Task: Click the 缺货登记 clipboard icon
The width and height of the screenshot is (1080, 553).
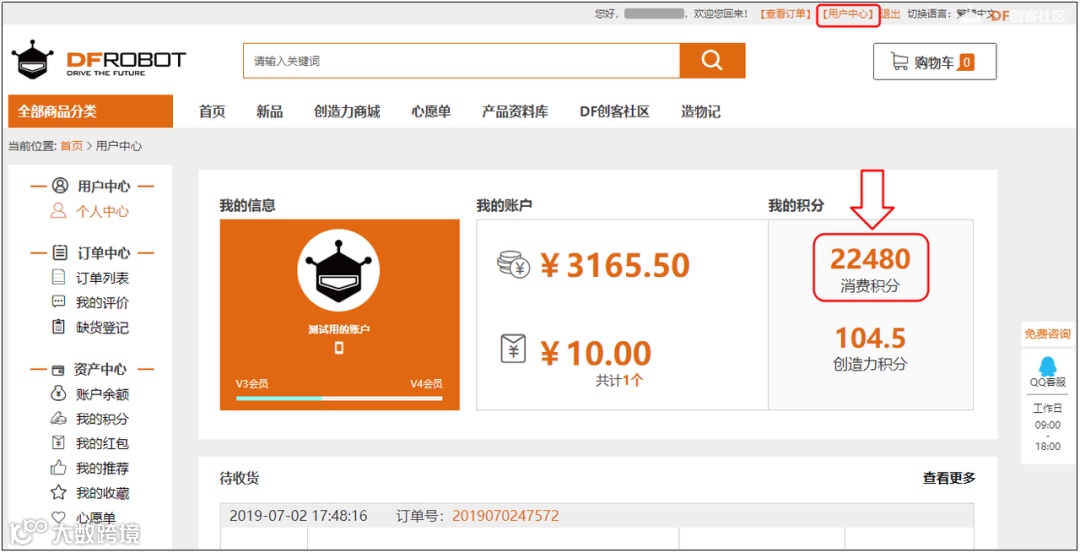Action: point(59,327)
